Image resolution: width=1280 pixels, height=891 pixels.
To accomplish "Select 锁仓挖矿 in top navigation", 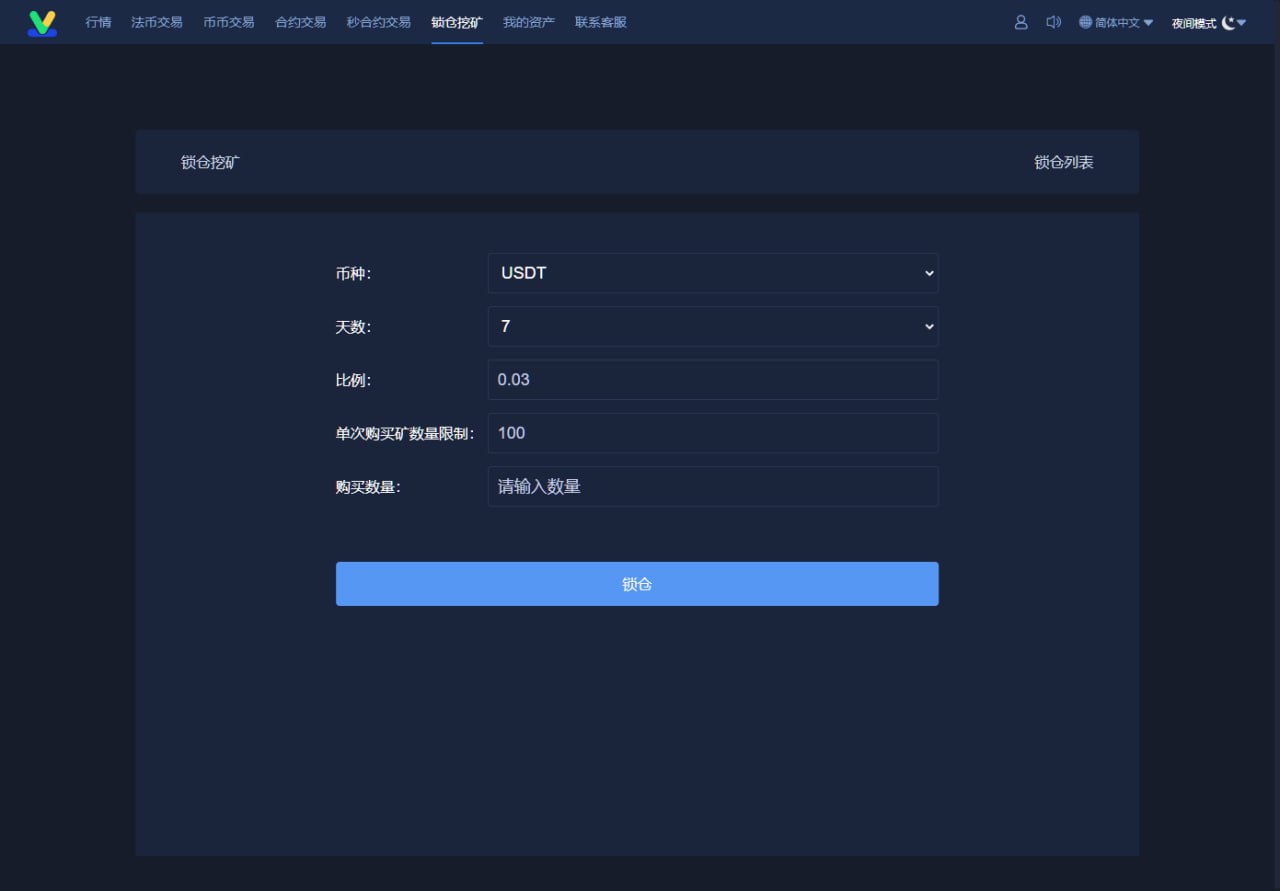I will coord(457,22).
